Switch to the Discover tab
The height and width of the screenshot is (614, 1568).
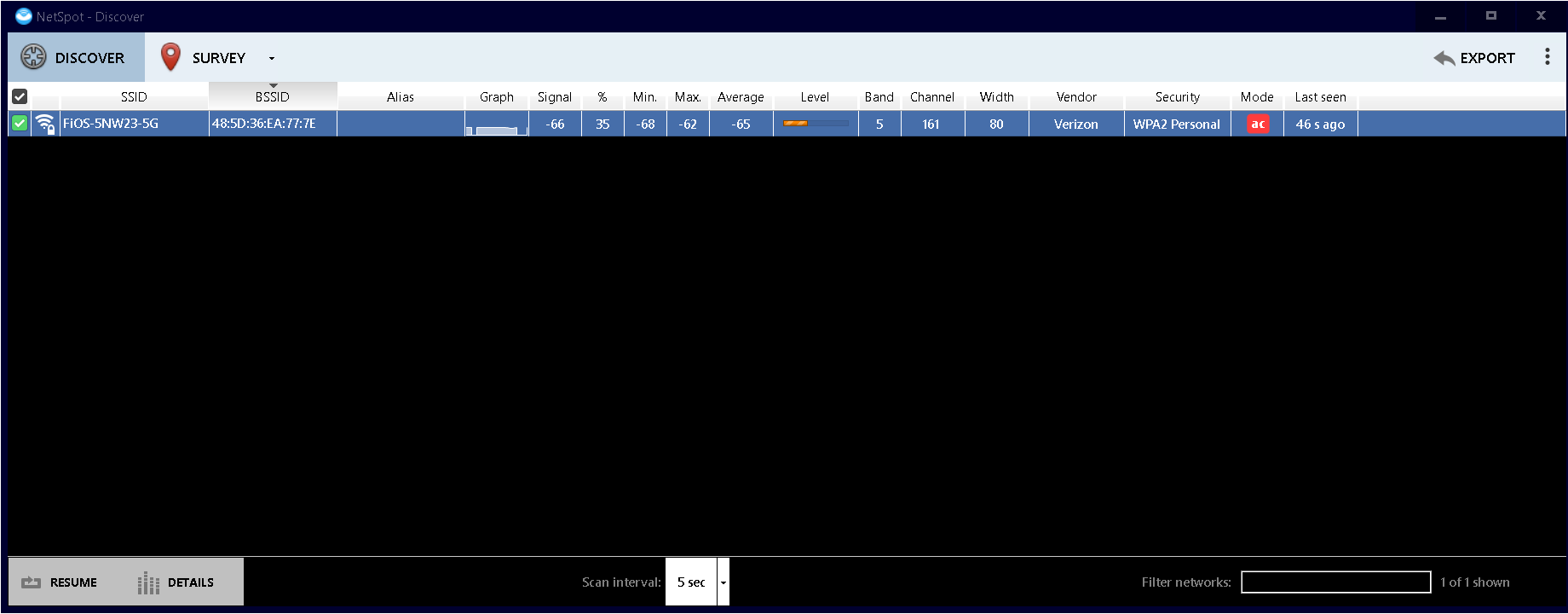76,57
